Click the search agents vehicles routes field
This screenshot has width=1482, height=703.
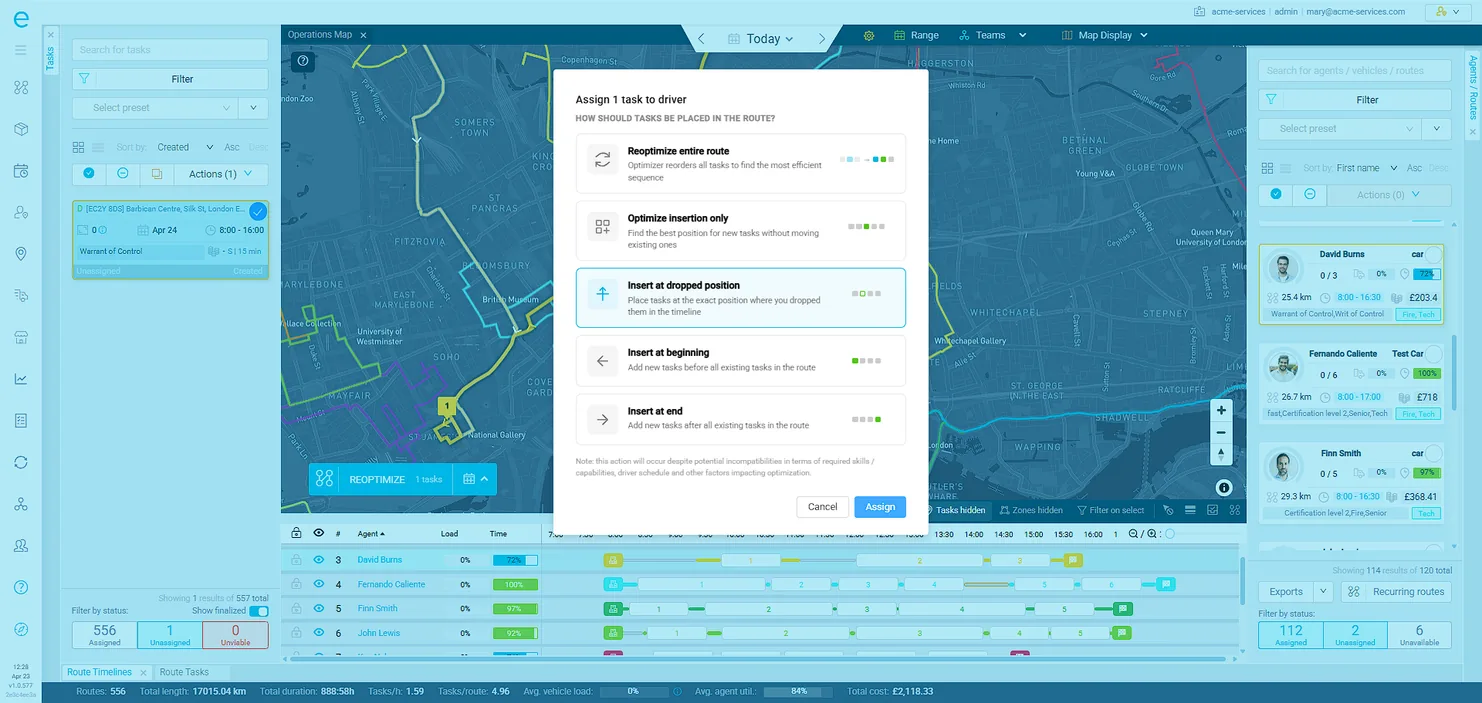tap(1355, 70)
